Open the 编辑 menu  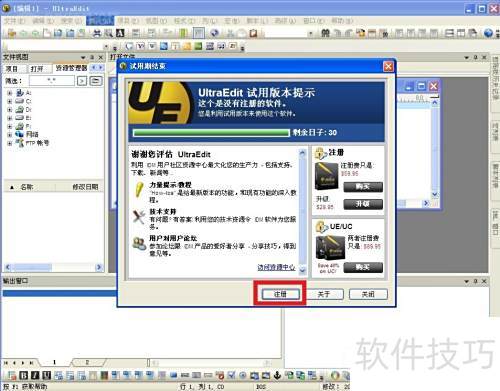click(43, 21)
